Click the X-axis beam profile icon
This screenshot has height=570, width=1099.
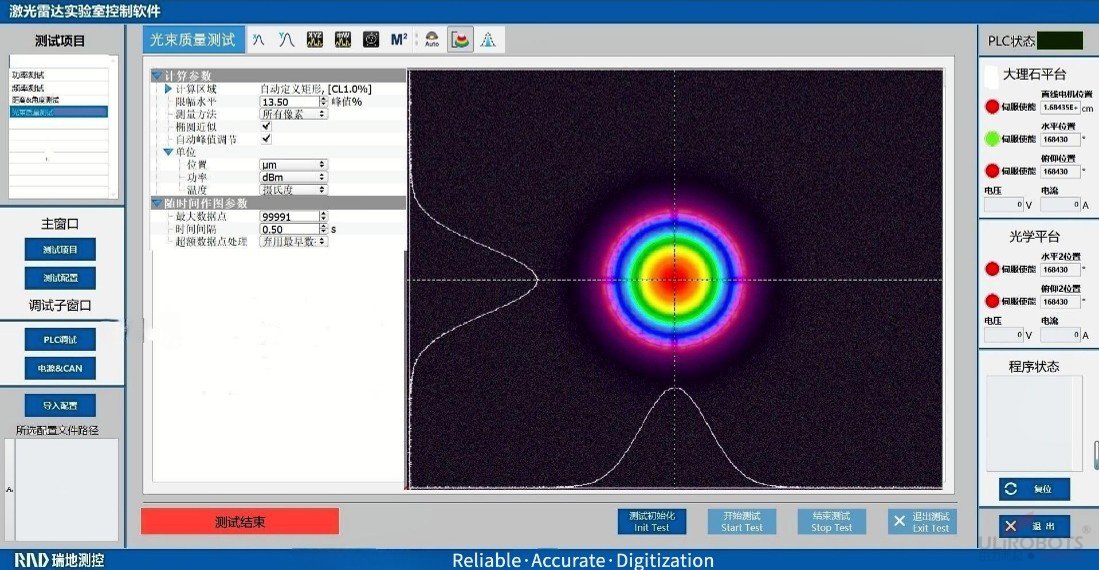258,40
